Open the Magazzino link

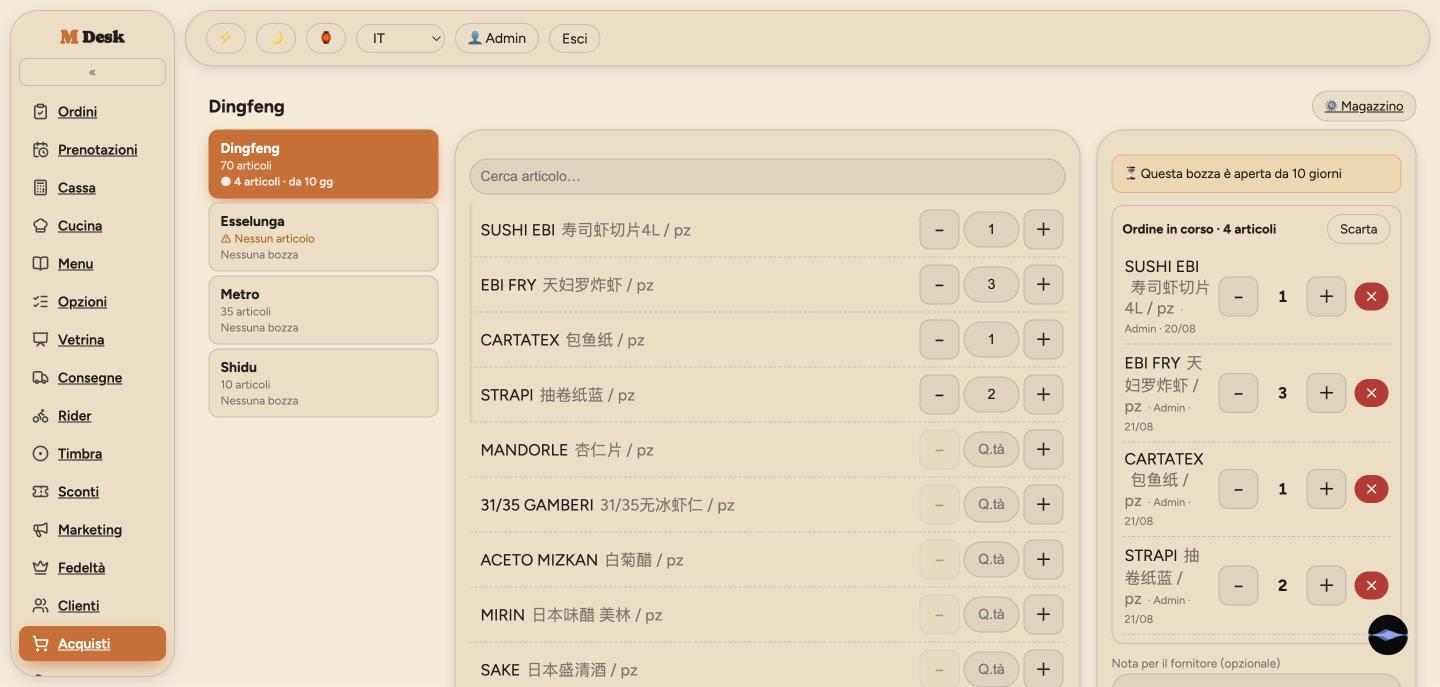click(x=1364, y=106)
